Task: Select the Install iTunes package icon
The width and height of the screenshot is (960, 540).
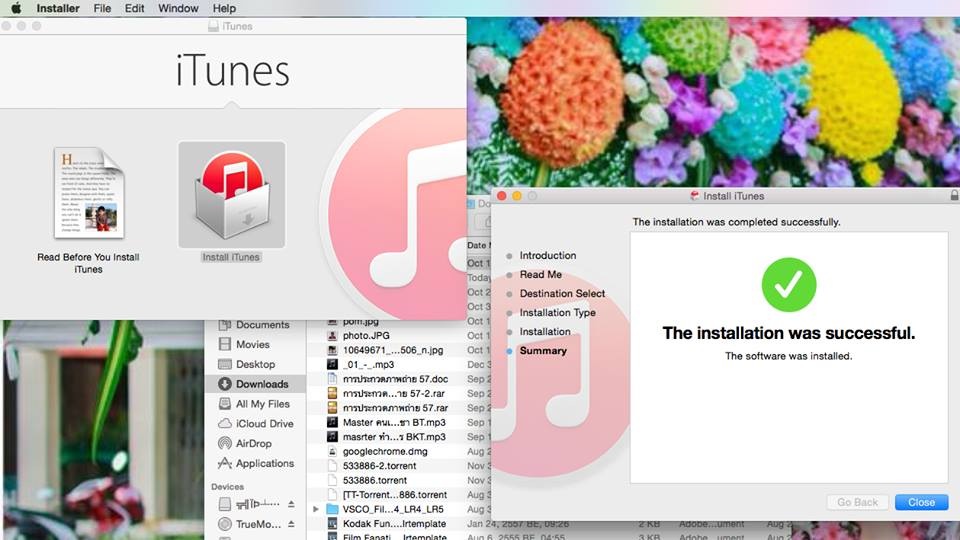Action: (231, 195)
